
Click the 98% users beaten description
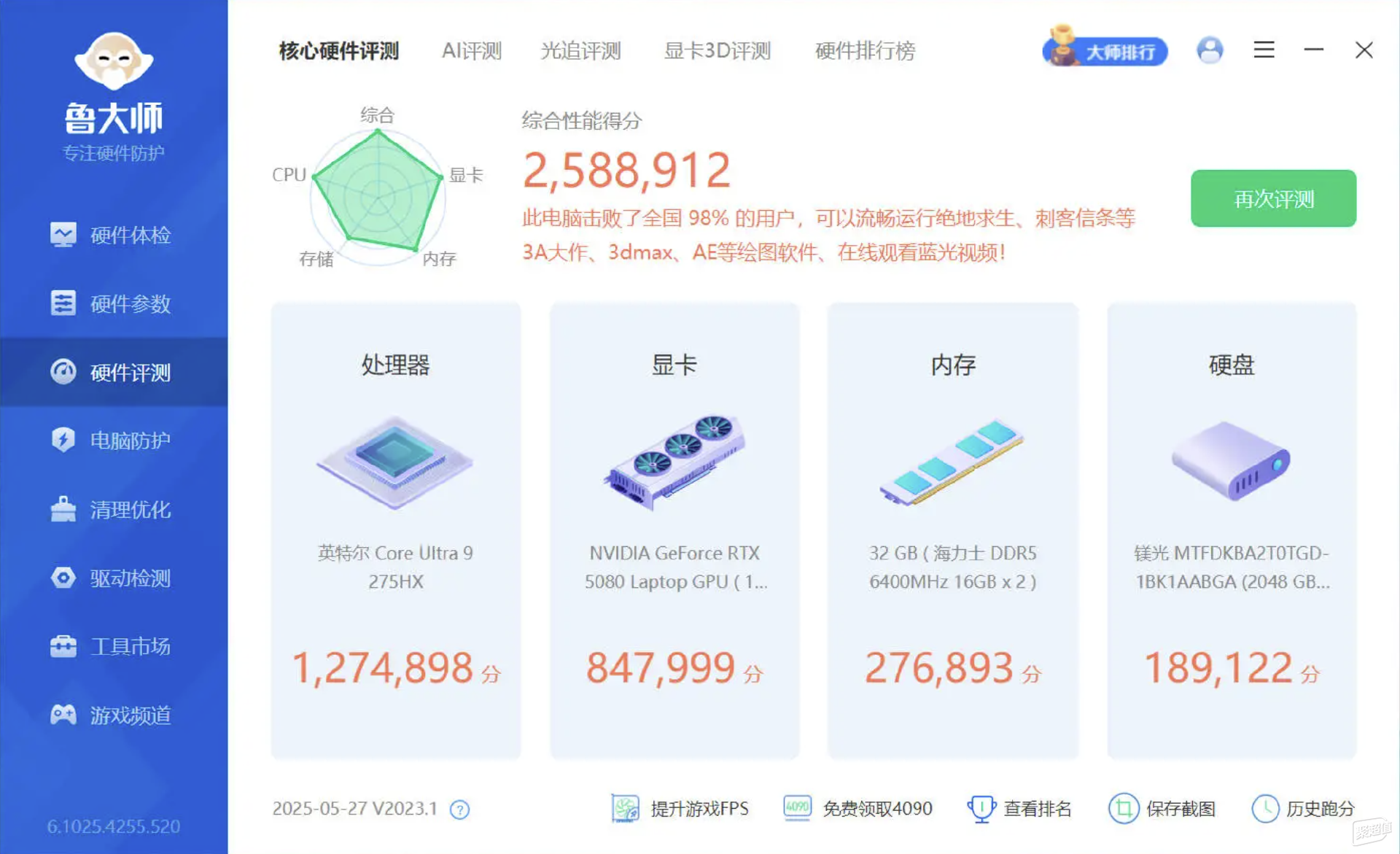click(828, 235)
